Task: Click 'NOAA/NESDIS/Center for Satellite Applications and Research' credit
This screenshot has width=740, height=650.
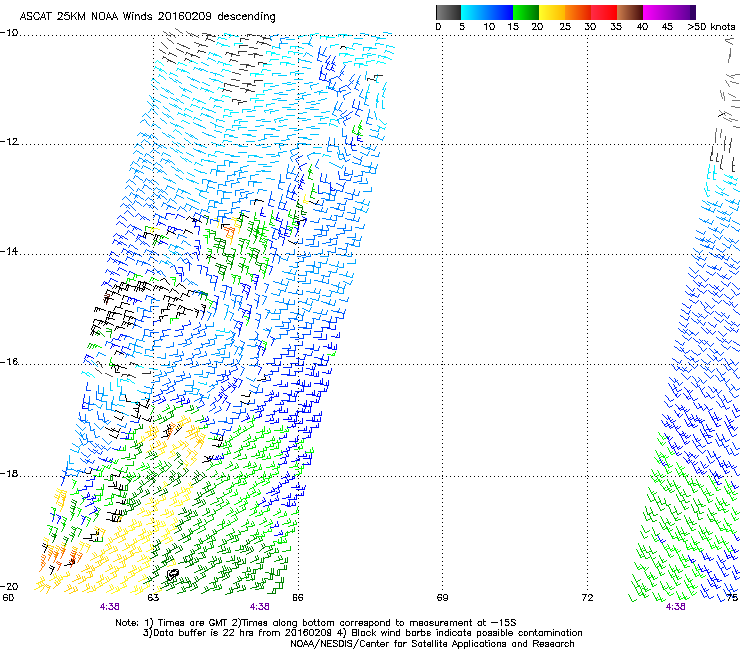Action: [x=432, y=644]
